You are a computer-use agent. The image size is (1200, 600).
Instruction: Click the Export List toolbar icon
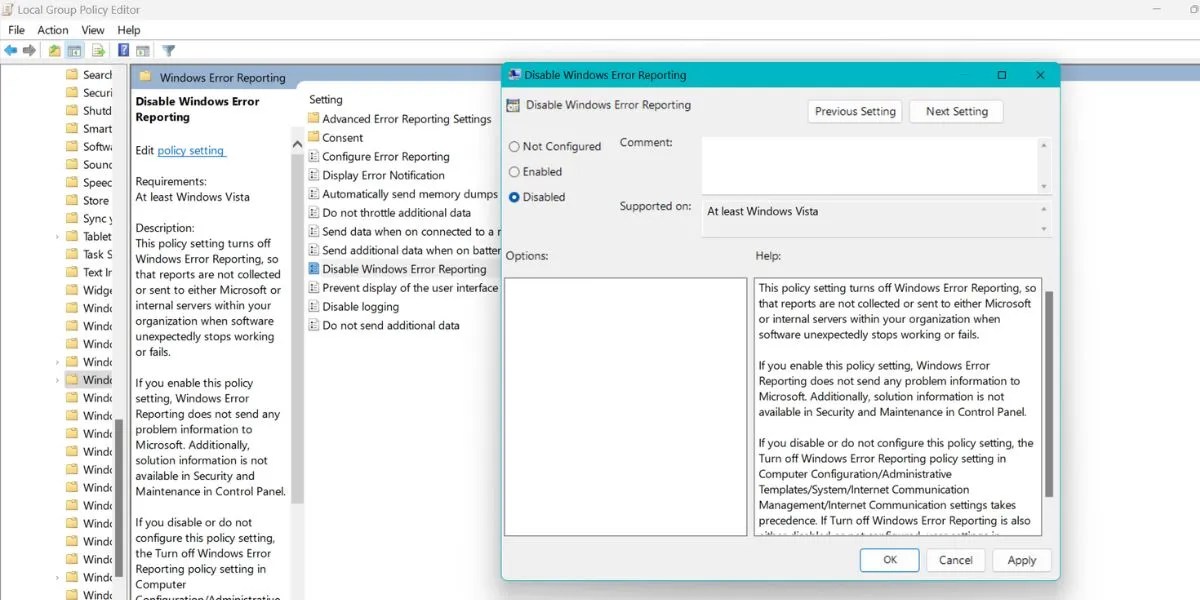click(x=96, y=51)
